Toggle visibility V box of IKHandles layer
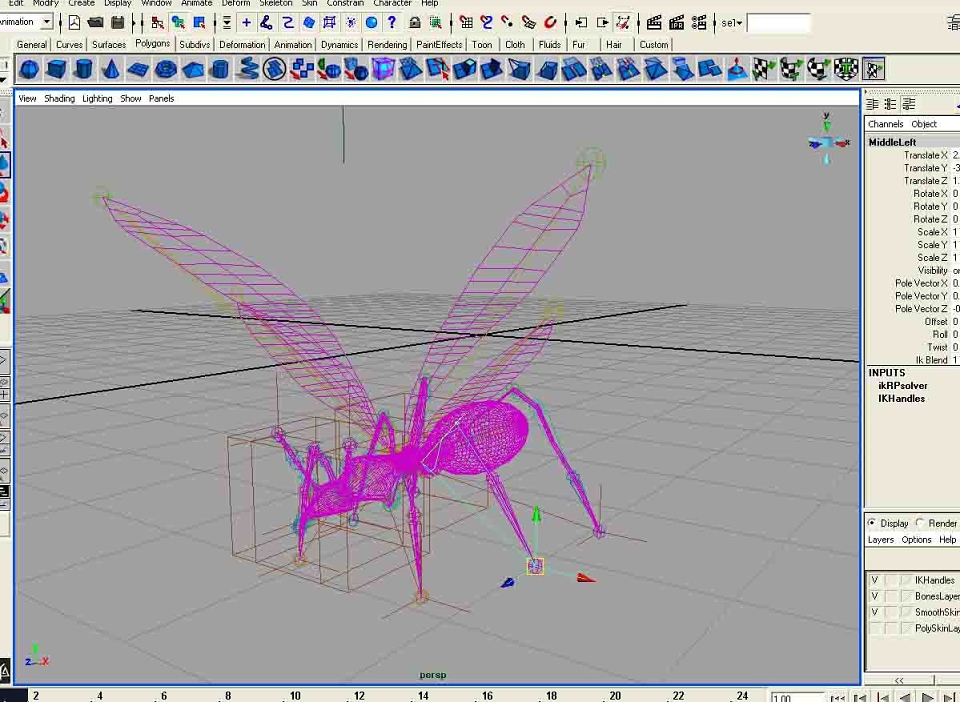Viewport: 960px width, 702px height. (875, 580)
